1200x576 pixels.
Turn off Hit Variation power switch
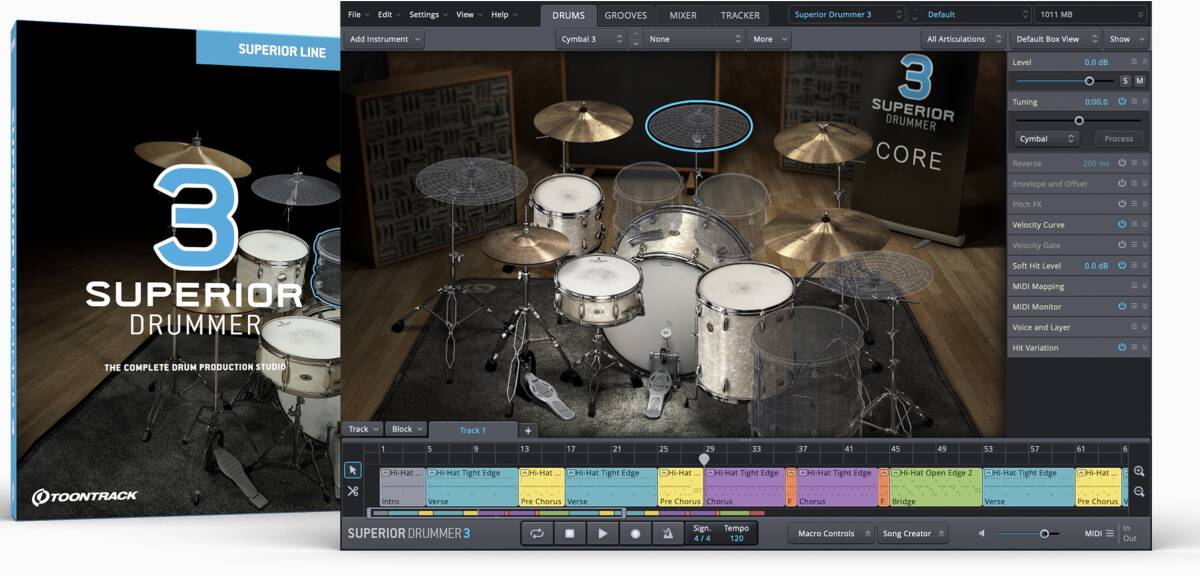1121,347
